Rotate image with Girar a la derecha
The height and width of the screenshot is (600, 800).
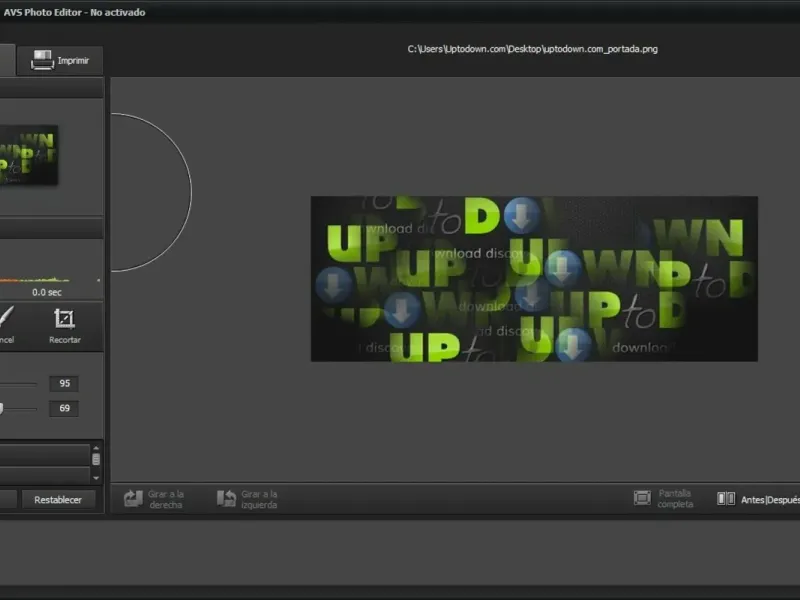tap(154, 499)
